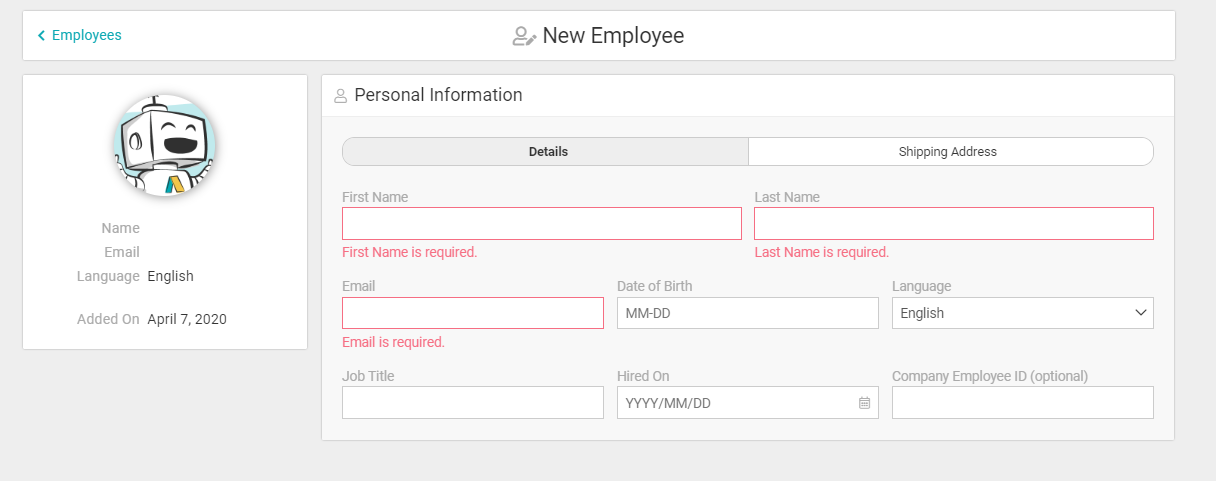Click the Hired On date field
1216x481 pixels.
[x=735, y=403]
